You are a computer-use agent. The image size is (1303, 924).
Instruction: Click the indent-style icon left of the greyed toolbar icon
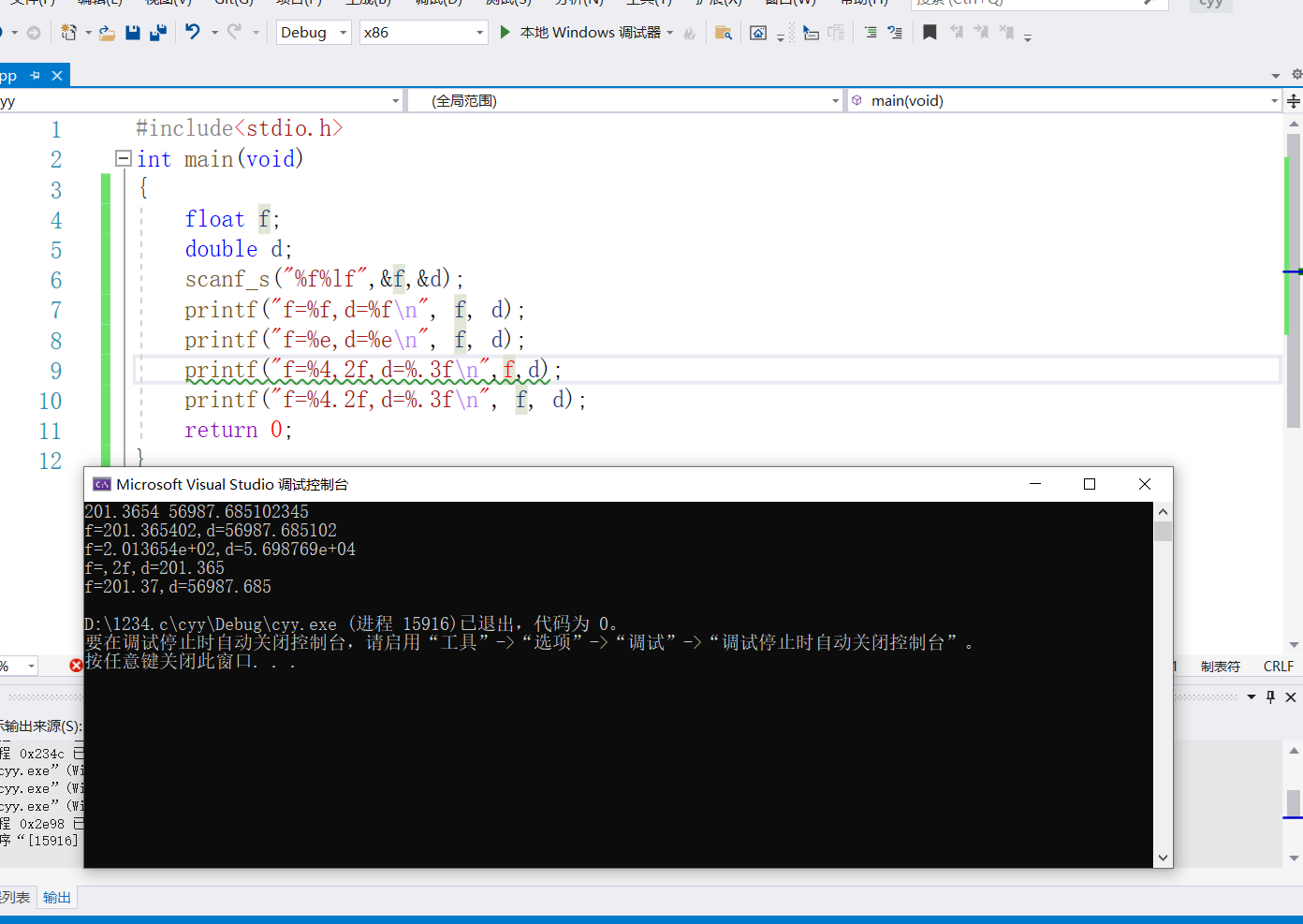[x=811, y=33]
